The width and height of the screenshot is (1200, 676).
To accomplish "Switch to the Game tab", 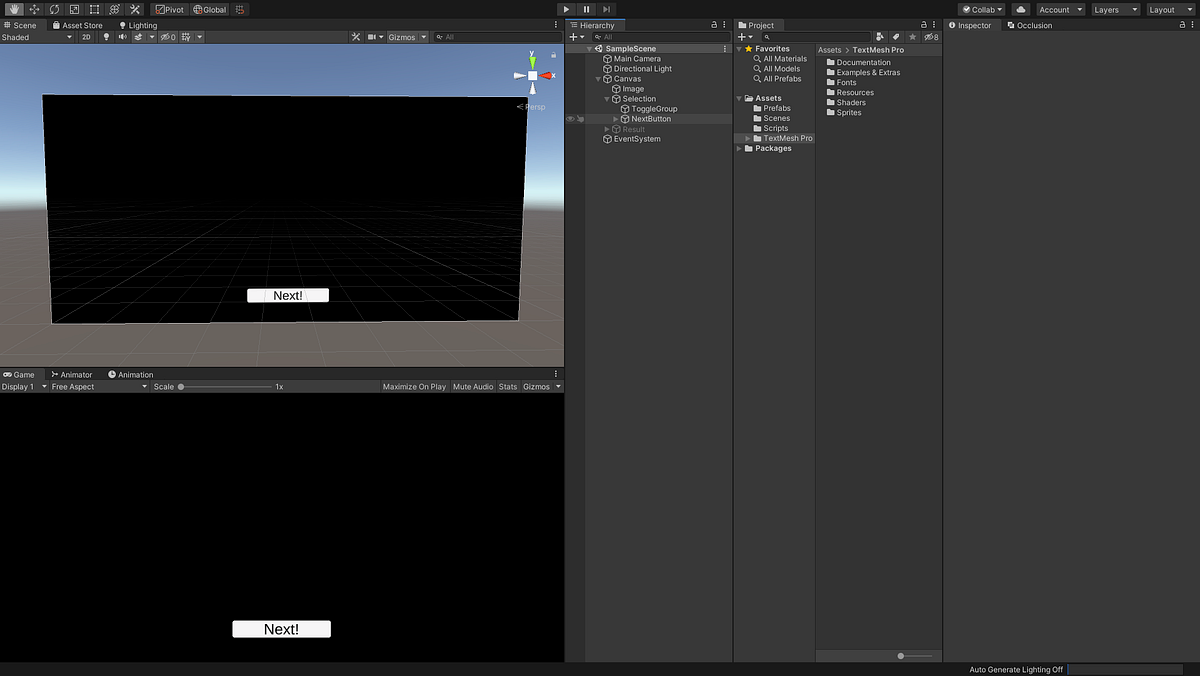I will (20, 374).
